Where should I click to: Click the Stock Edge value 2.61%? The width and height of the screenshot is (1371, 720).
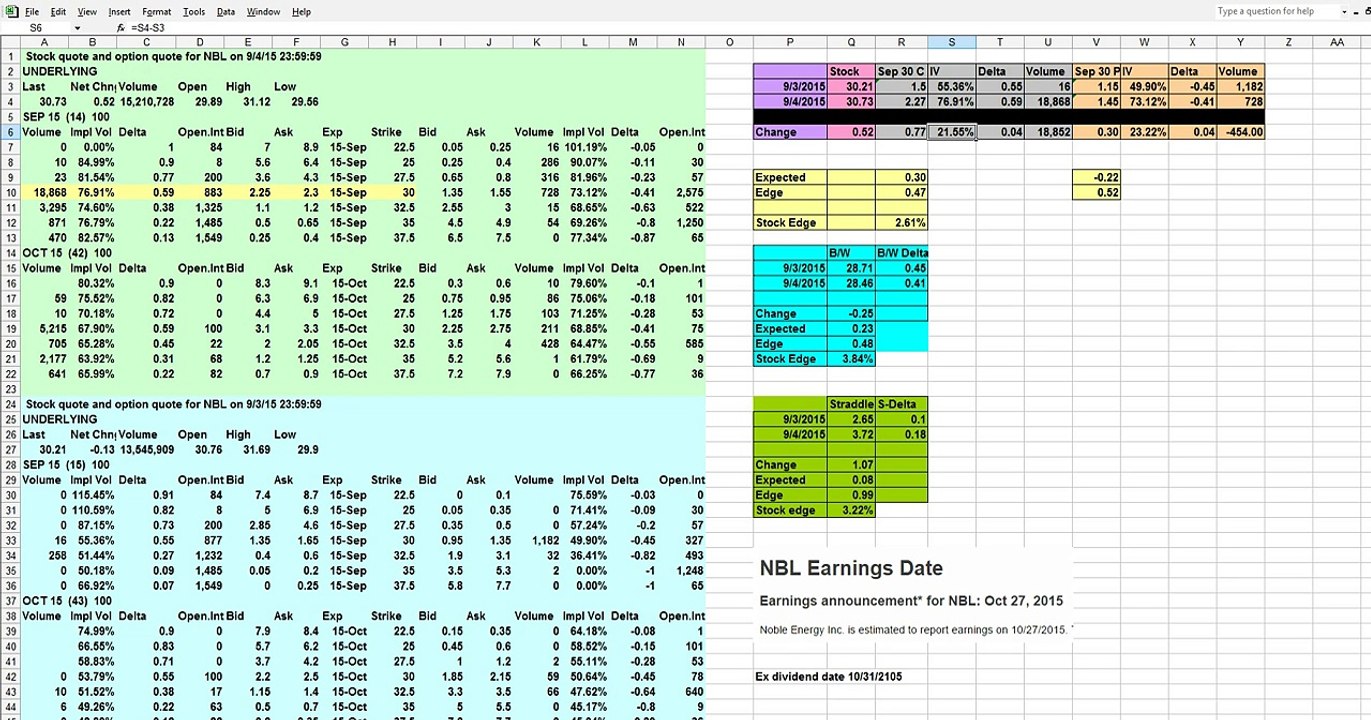click(x=901, y=223)
